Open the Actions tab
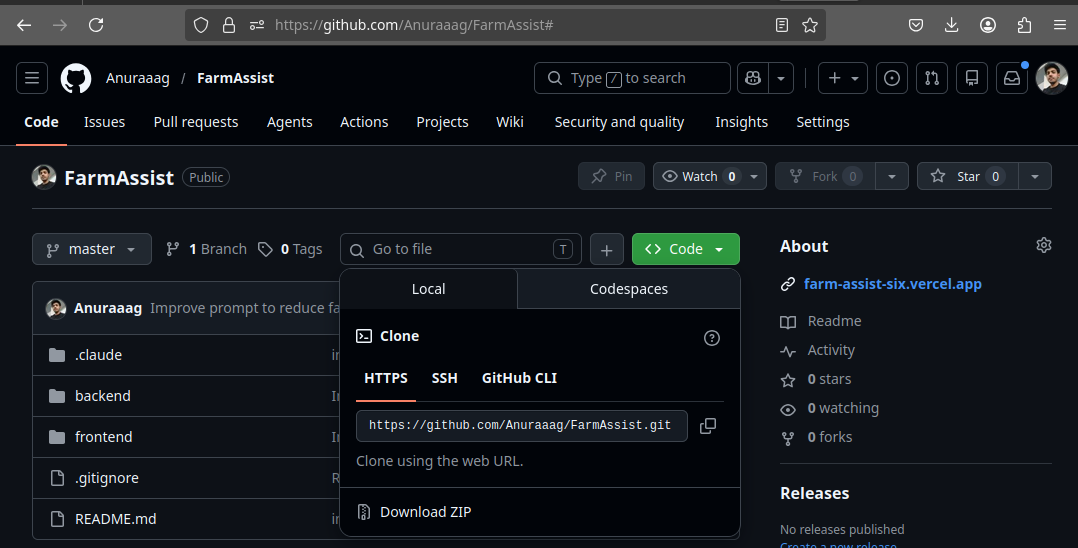1078x548 pixels. (364, 122)
